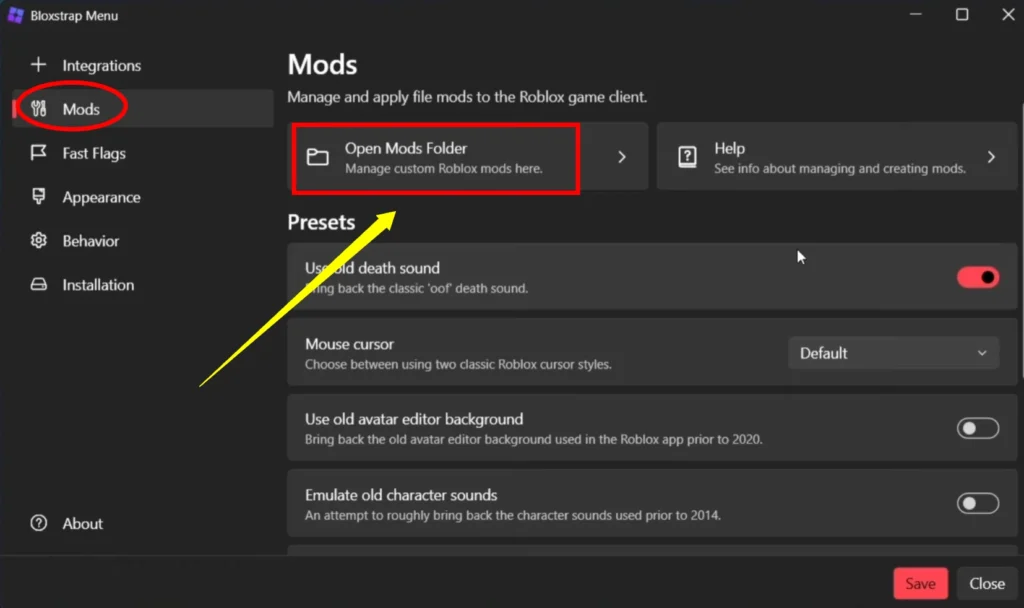
Task: Navigate to the Installation page
Action: 142,285
